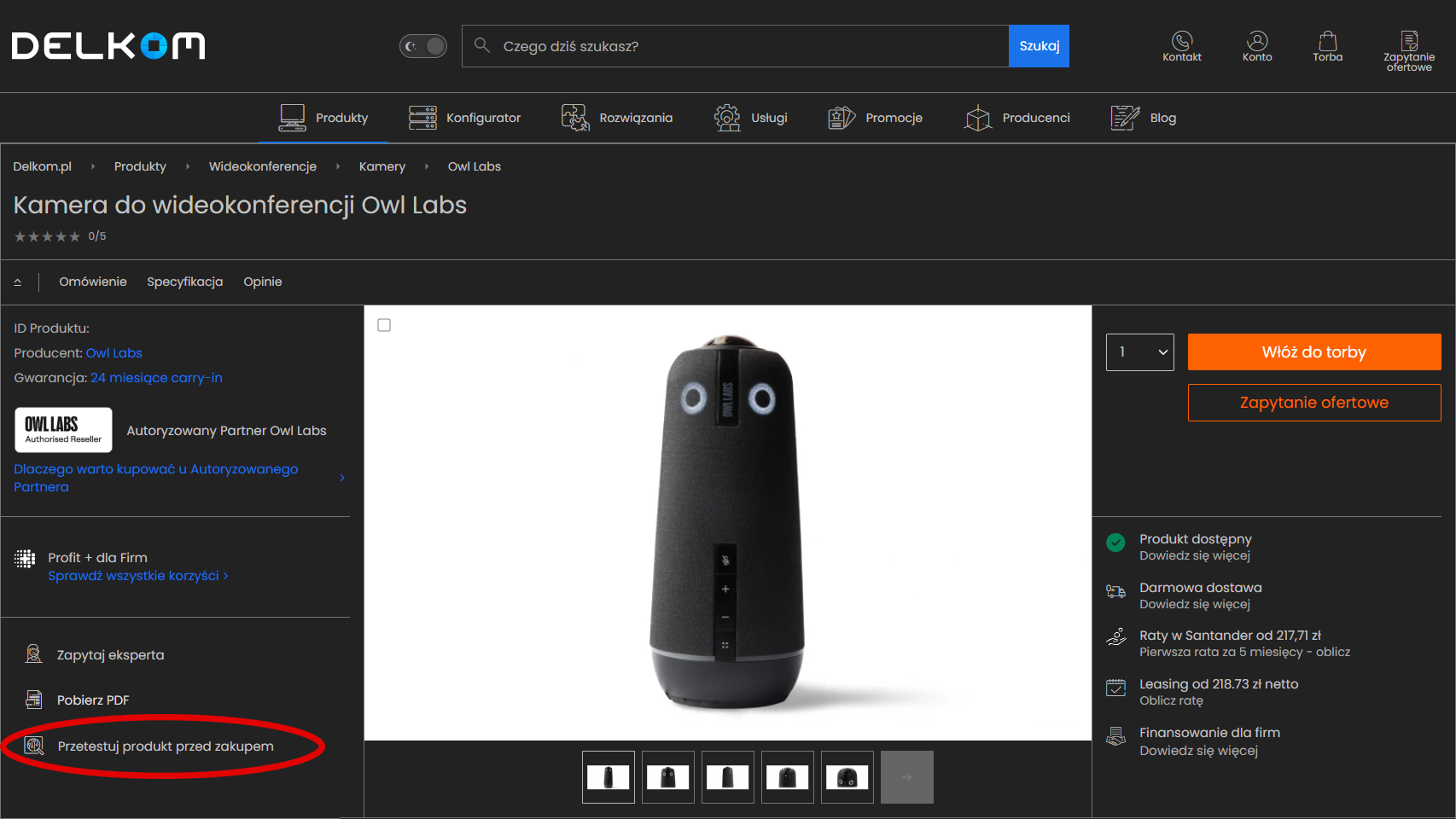Click the orange-outlined Zapytanie ofertowe button

(1314, 403)
